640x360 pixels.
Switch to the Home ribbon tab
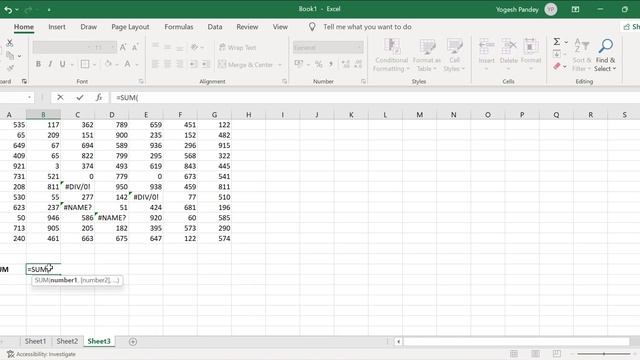click(24, 27)
